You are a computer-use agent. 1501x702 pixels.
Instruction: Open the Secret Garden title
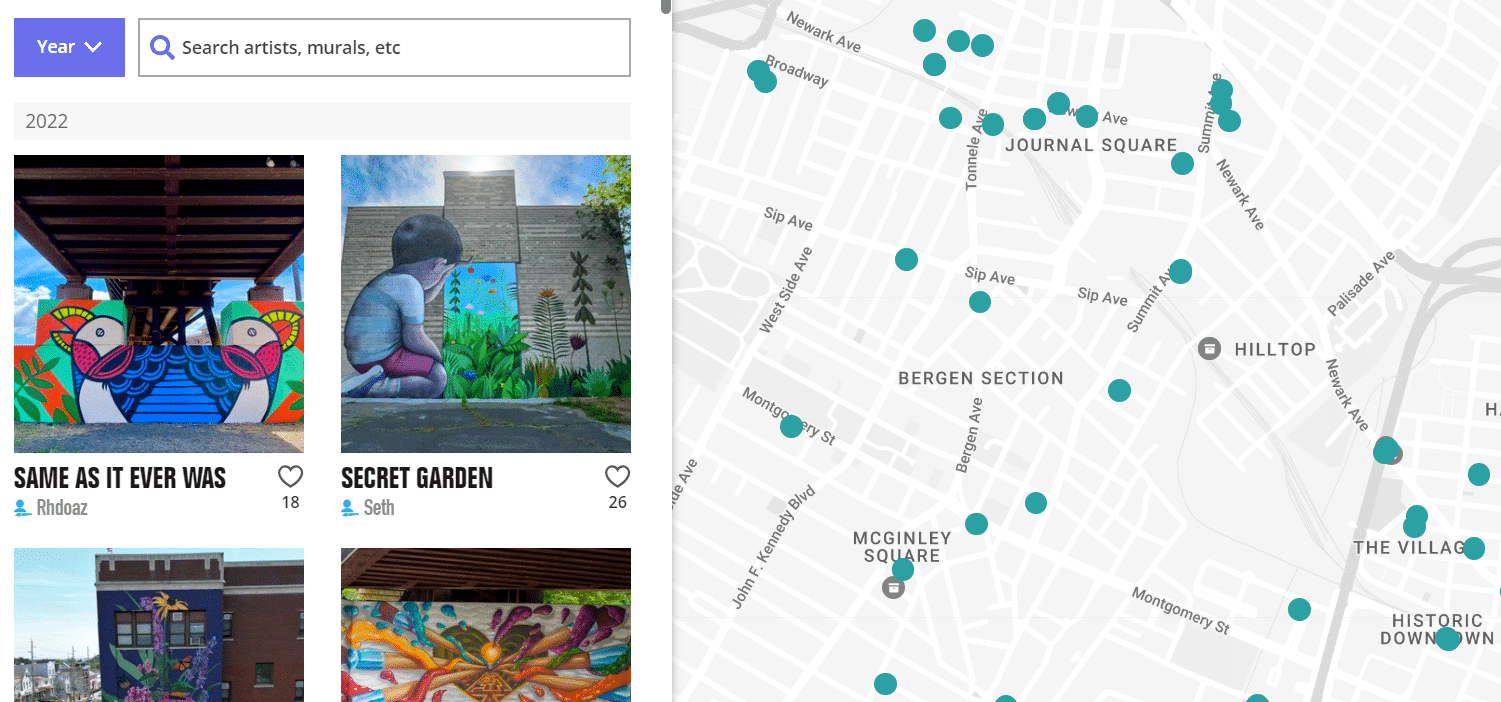(417, 478)
